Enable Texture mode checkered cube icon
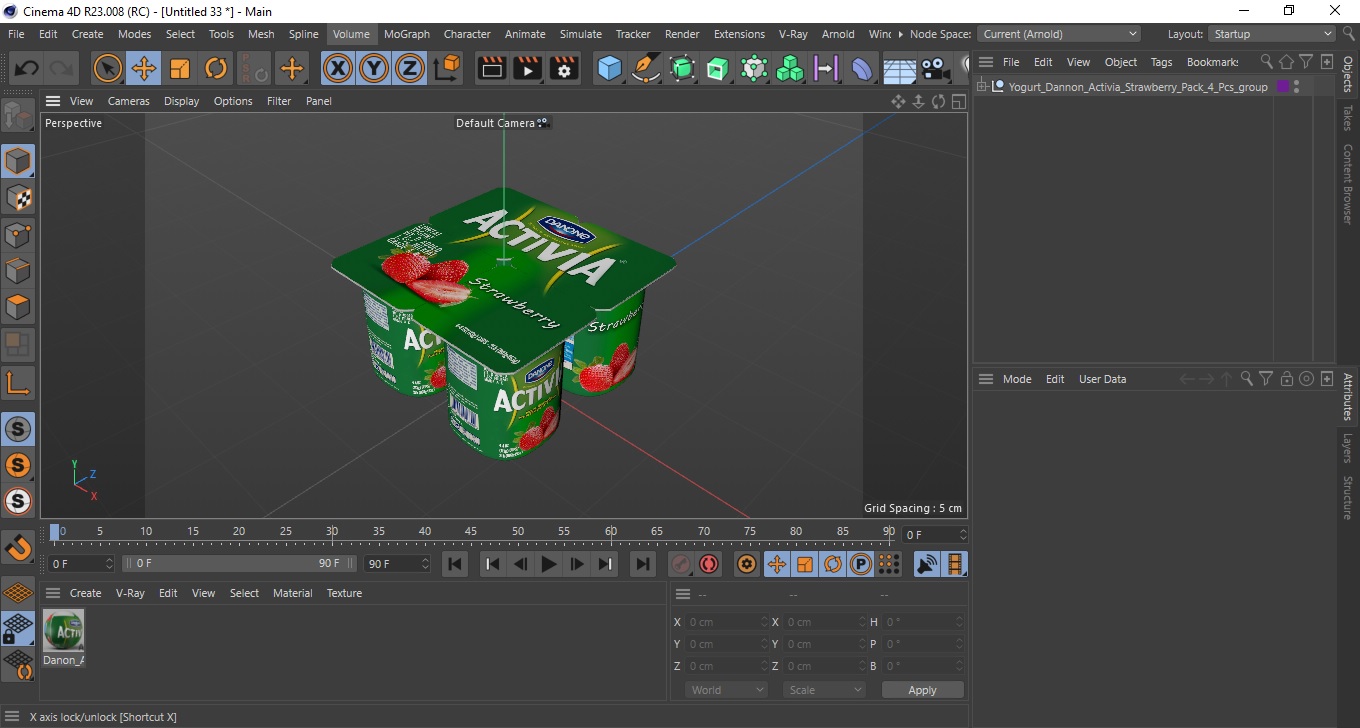This screenshot has height=728, width=1360. pyautogui.click(x=18, y=197)
